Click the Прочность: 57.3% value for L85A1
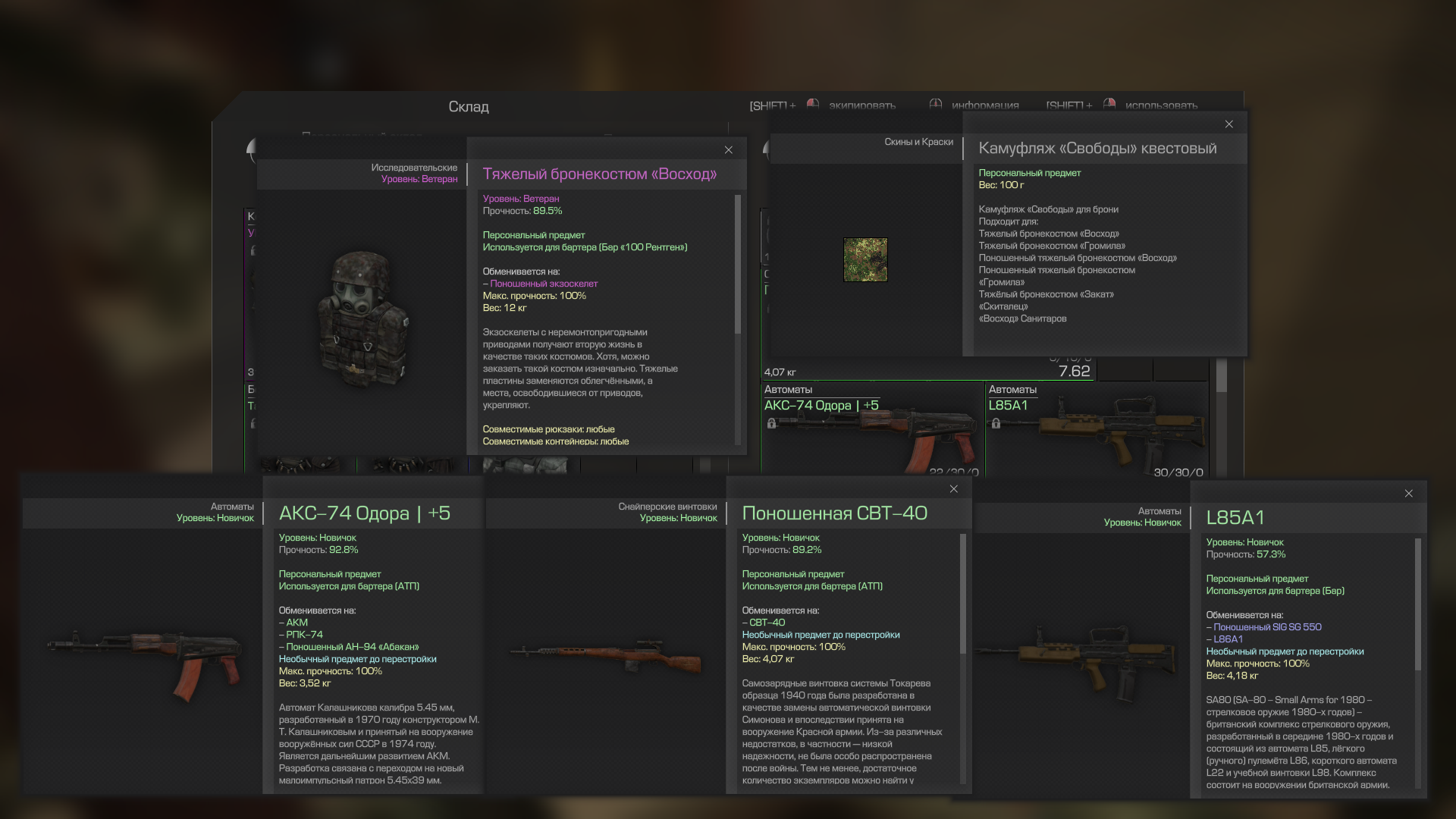Viewport: 1456px width, 819px height. tap(1246, 554)
